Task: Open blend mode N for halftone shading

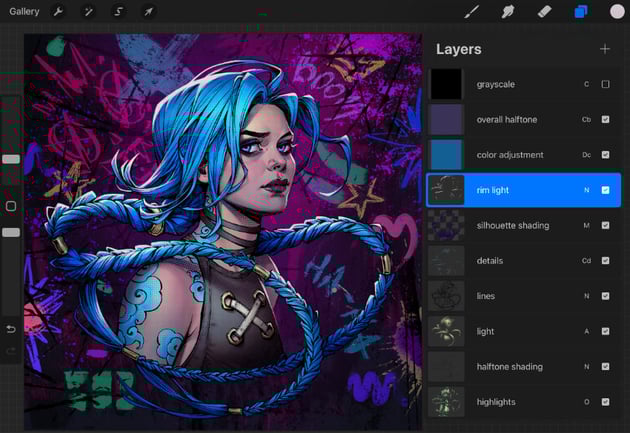Action: pyautogui.click(x=587, y=367)
